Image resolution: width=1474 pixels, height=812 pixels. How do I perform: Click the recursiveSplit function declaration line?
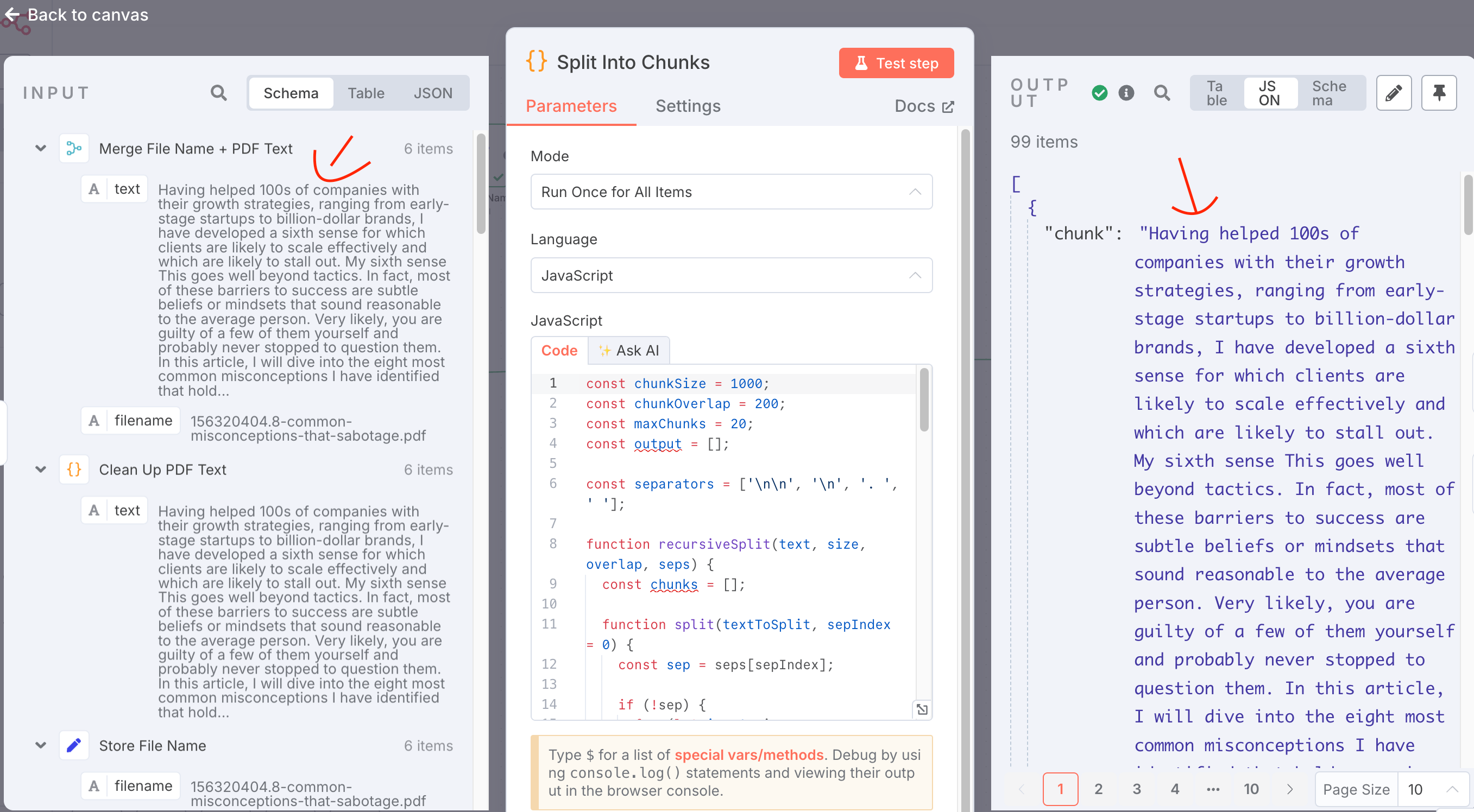pyautogui.click(x=726, y=554)
